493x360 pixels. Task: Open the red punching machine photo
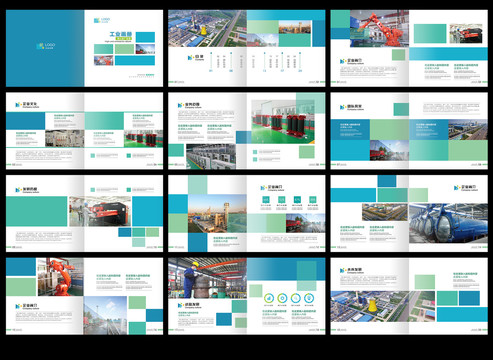100,211
